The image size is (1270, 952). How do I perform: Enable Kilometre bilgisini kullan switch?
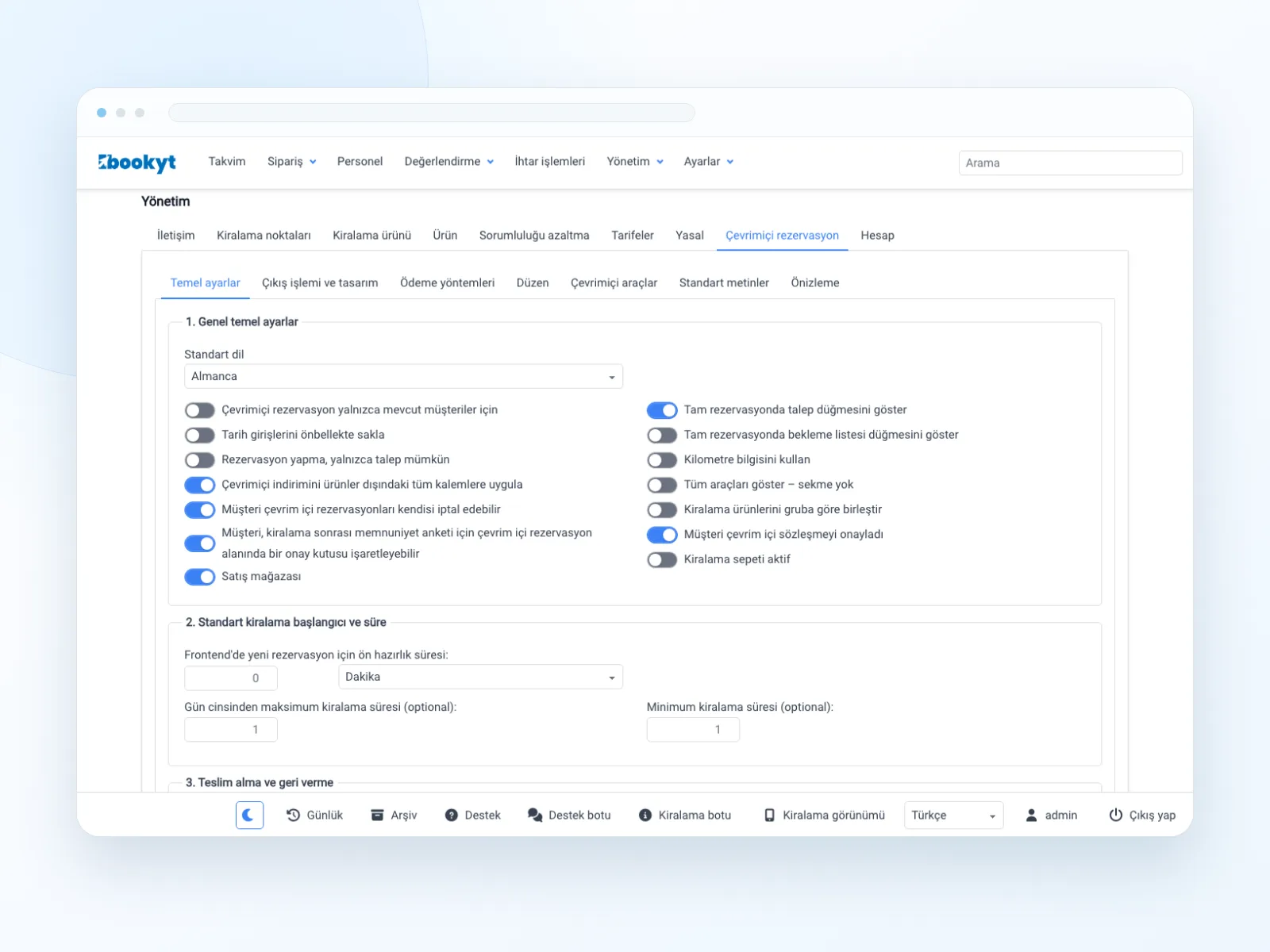[662, 460]
